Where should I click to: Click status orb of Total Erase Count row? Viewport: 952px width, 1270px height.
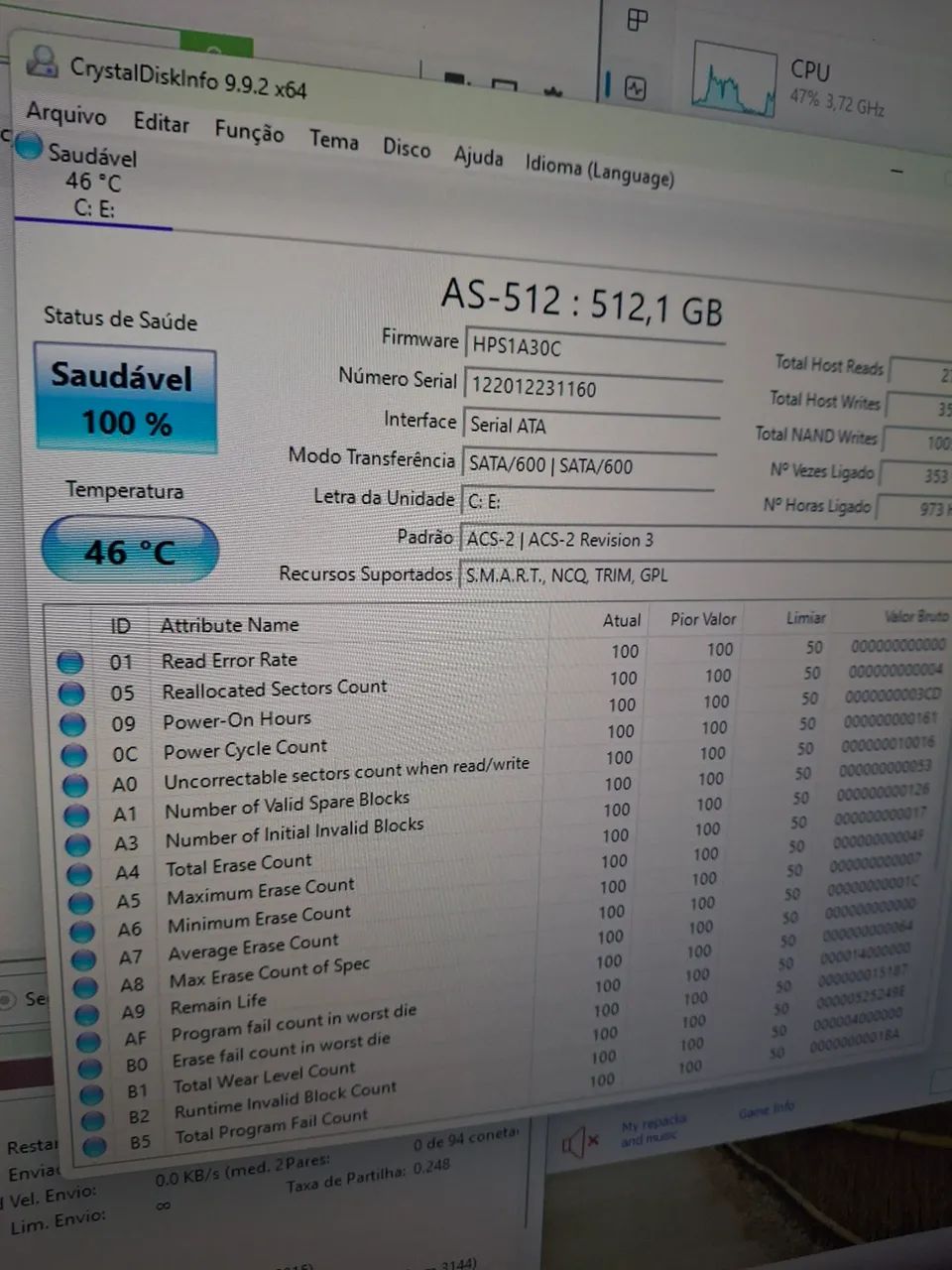pyautogui.click(x=80, y=874)
